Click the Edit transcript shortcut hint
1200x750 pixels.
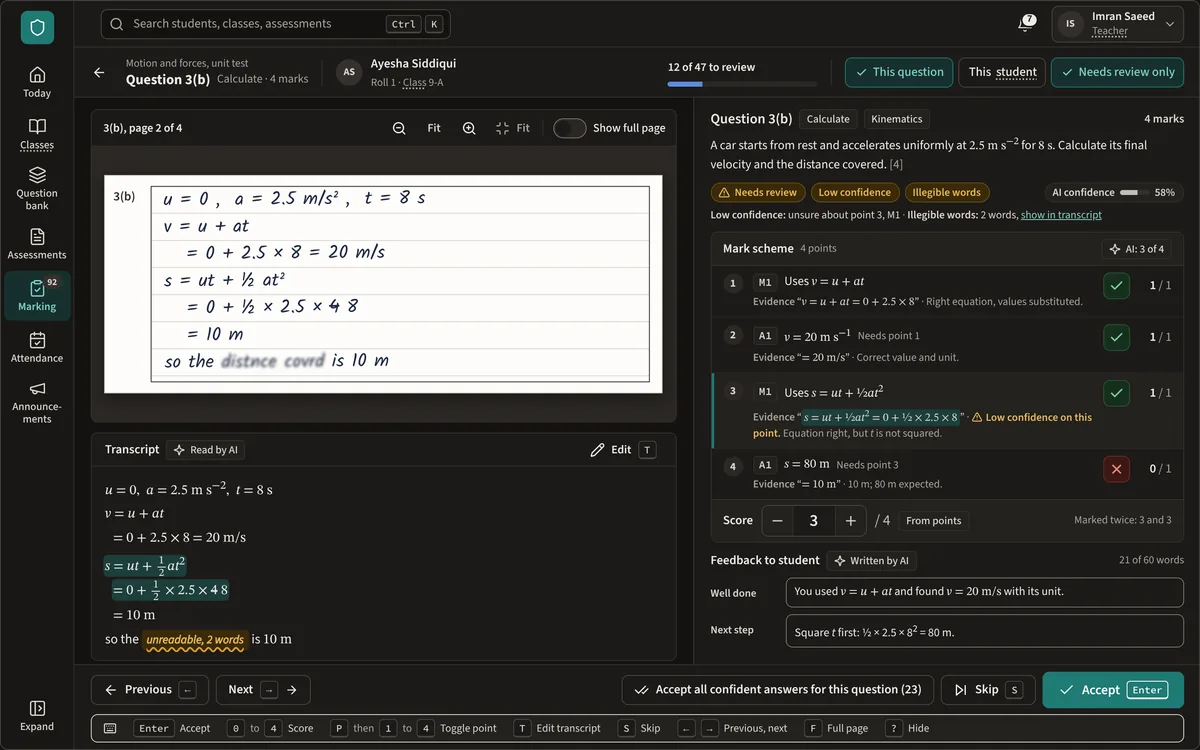[x=559, y=728]
